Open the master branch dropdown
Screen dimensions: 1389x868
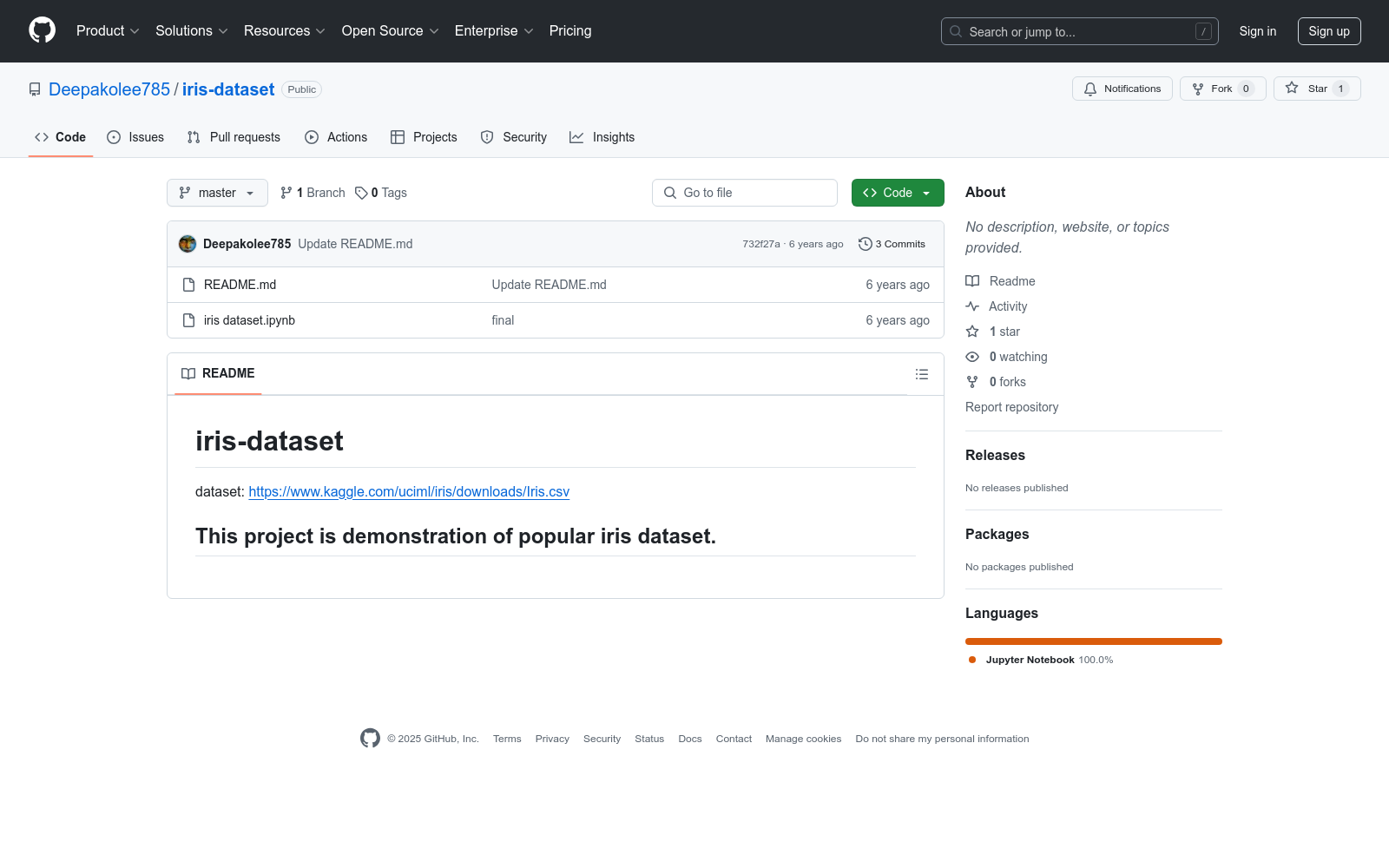tap(217, 193)
